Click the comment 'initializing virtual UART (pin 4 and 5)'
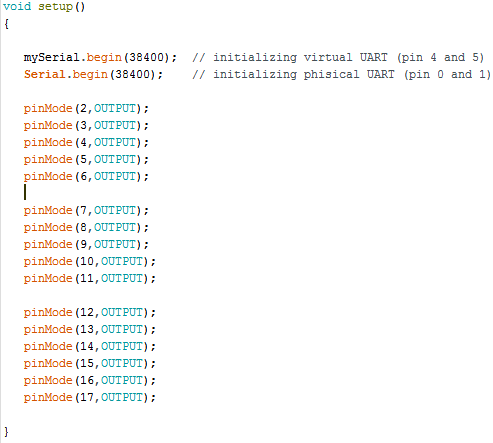This screenshot has height=443, width=493. click(x=338, y=57)
